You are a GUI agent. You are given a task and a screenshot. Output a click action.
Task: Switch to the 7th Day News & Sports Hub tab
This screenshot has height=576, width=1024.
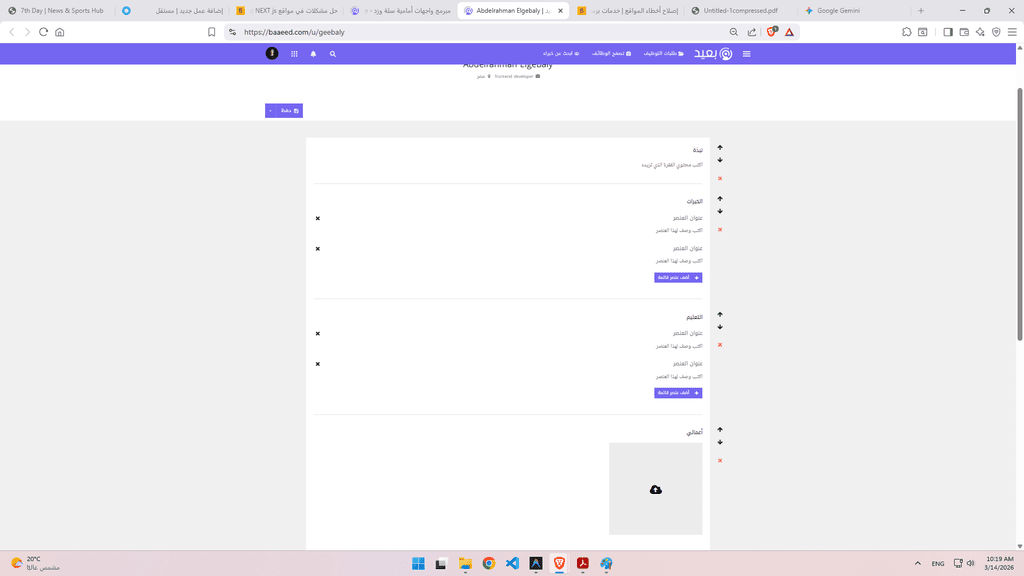(x=58, y=10)
